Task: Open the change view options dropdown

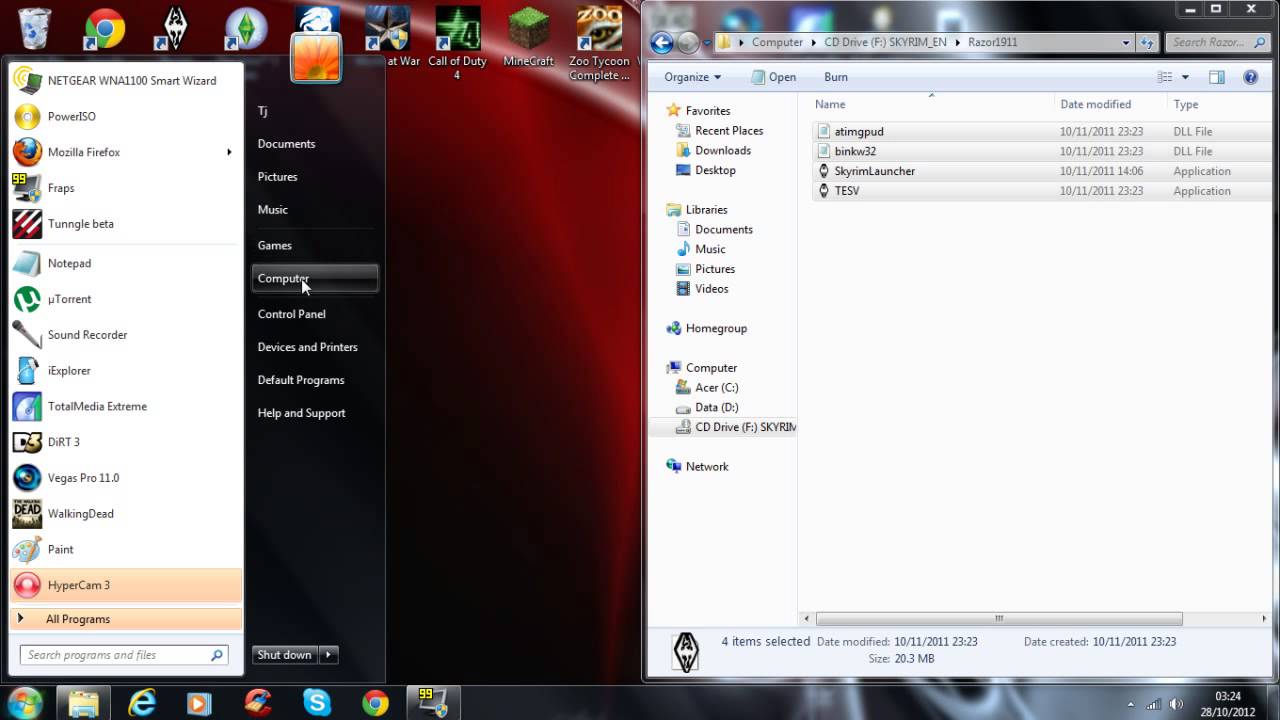Action: [1185, 77]
